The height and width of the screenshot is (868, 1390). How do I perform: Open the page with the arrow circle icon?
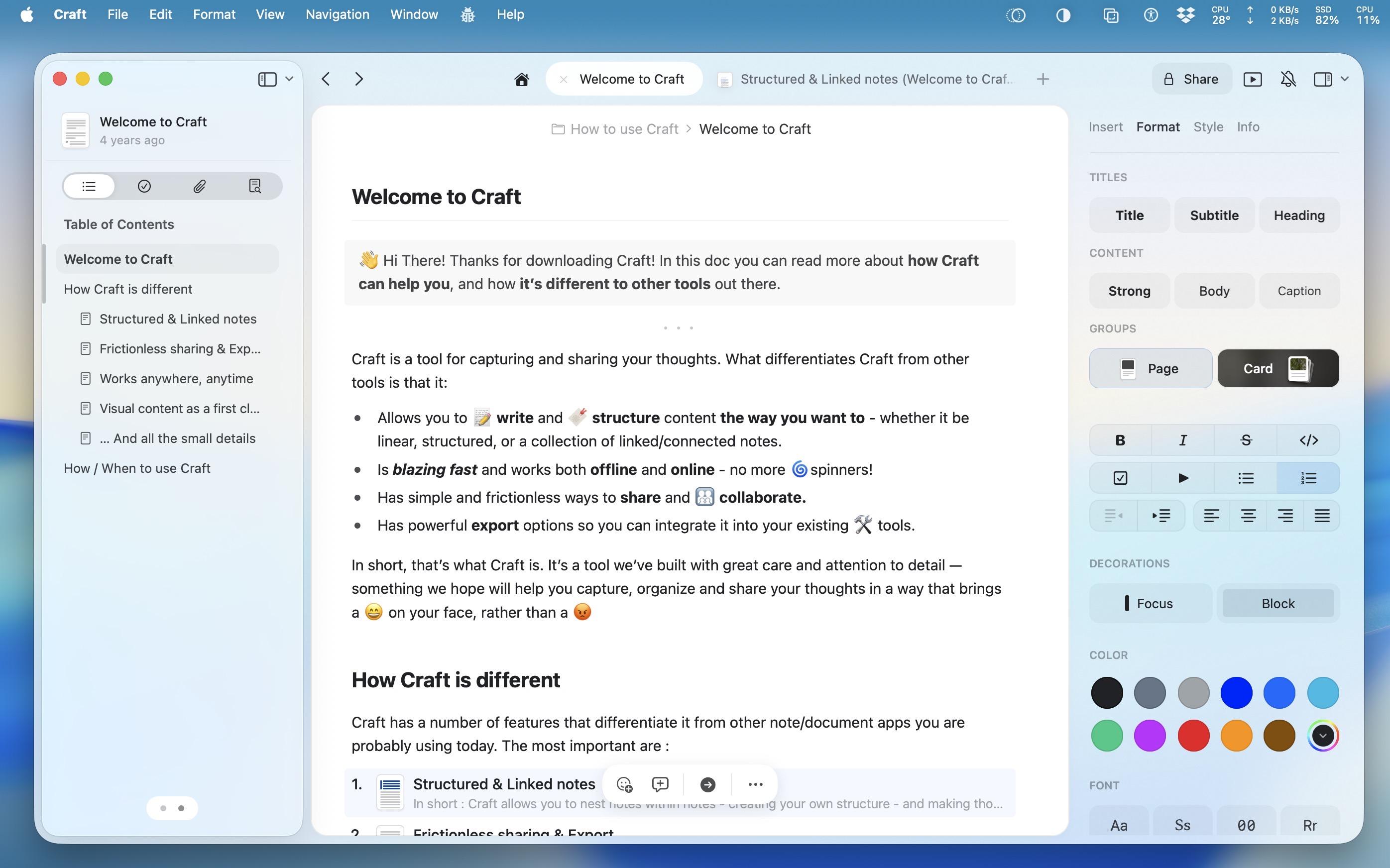click(707, 784)
